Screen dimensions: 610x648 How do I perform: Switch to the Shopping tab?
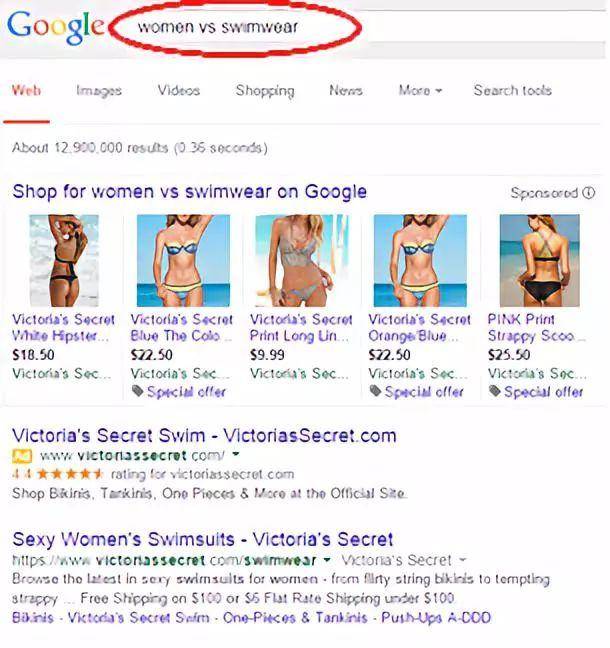point(265,91)
